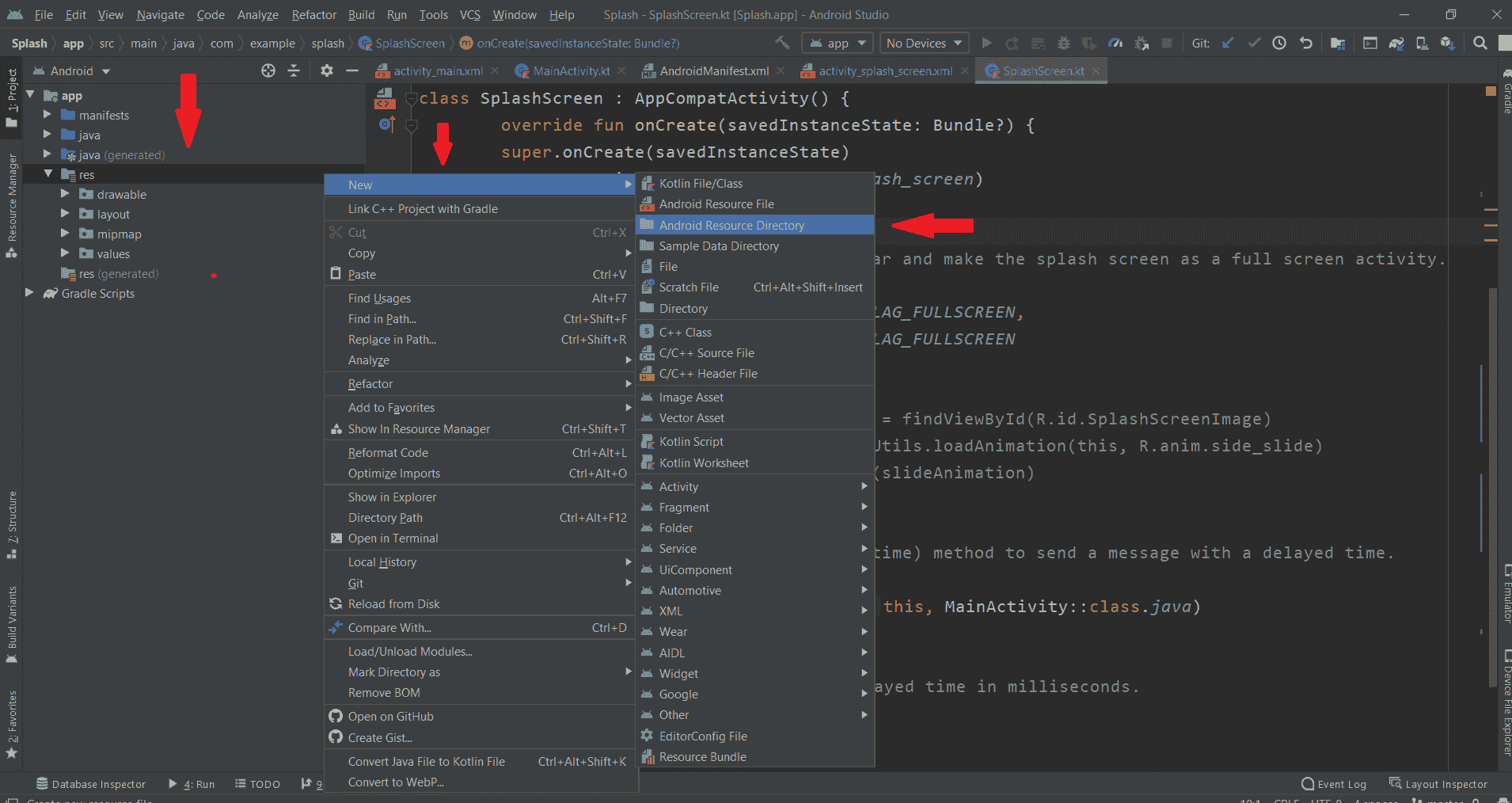The width and height of the screenshot is (1512, 803).
Task: Collapse all in the Project panel
Action: pyautogui.click(x=294, y=71)
